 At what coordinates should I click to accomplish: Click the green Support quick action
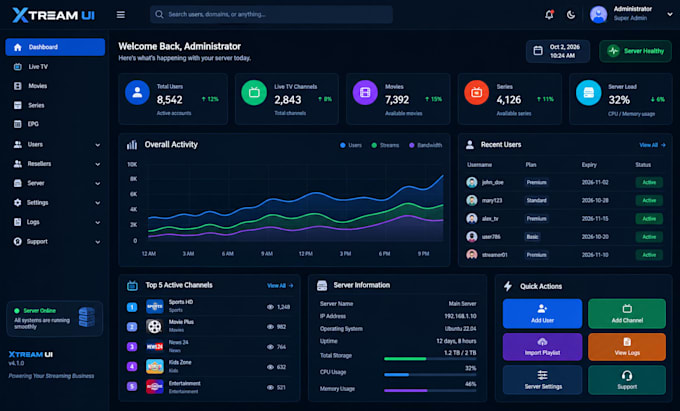pos(627,380)
